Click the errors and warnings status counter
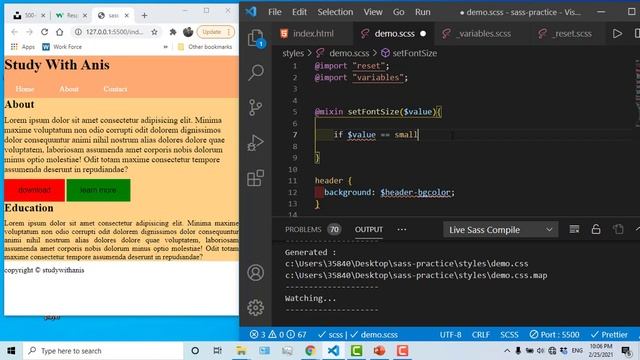The image size is (640, 360). click(278, 335)
